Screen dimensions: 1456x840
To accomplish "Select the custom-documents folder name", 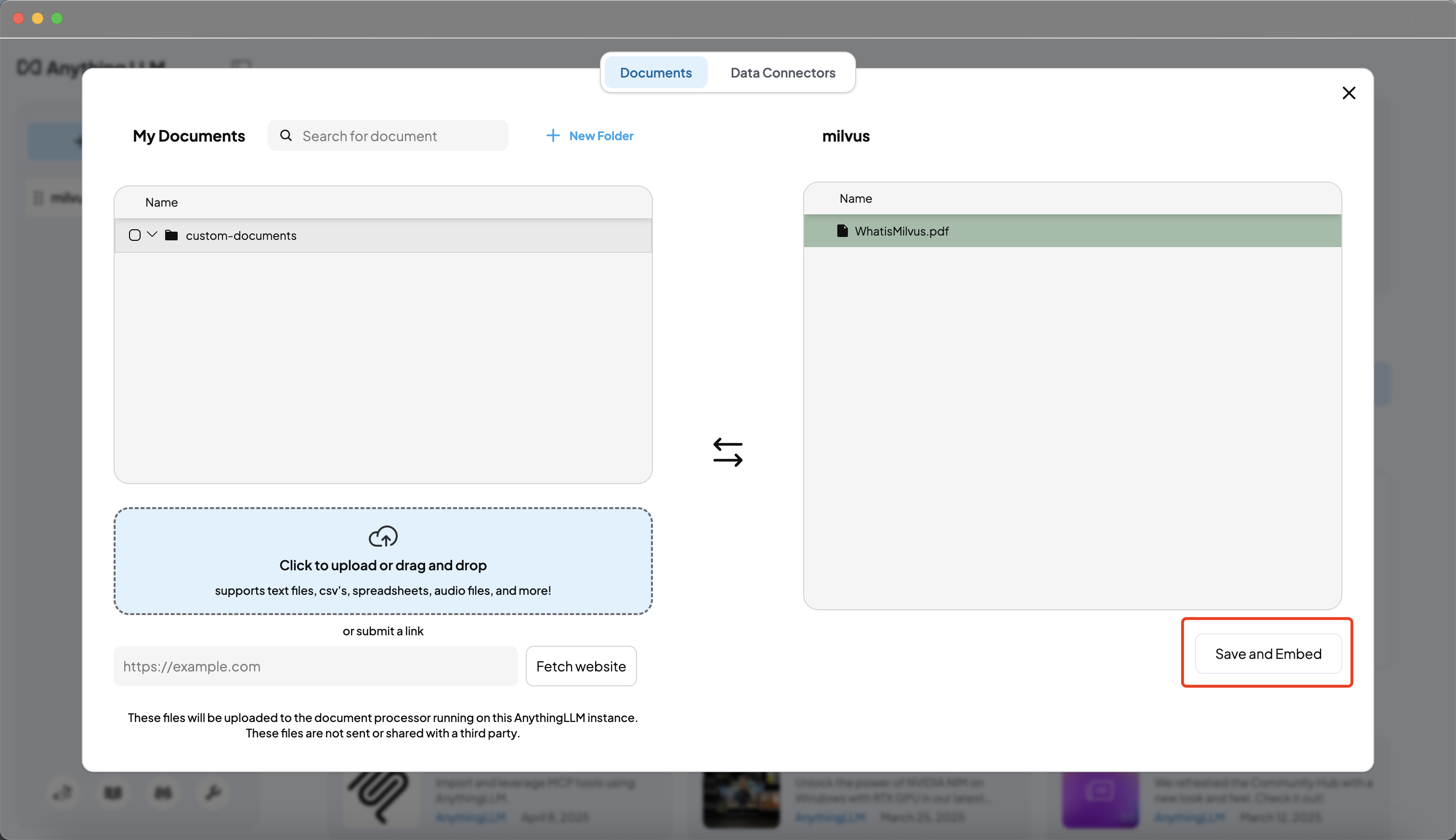I will click(x=240, y=235).
